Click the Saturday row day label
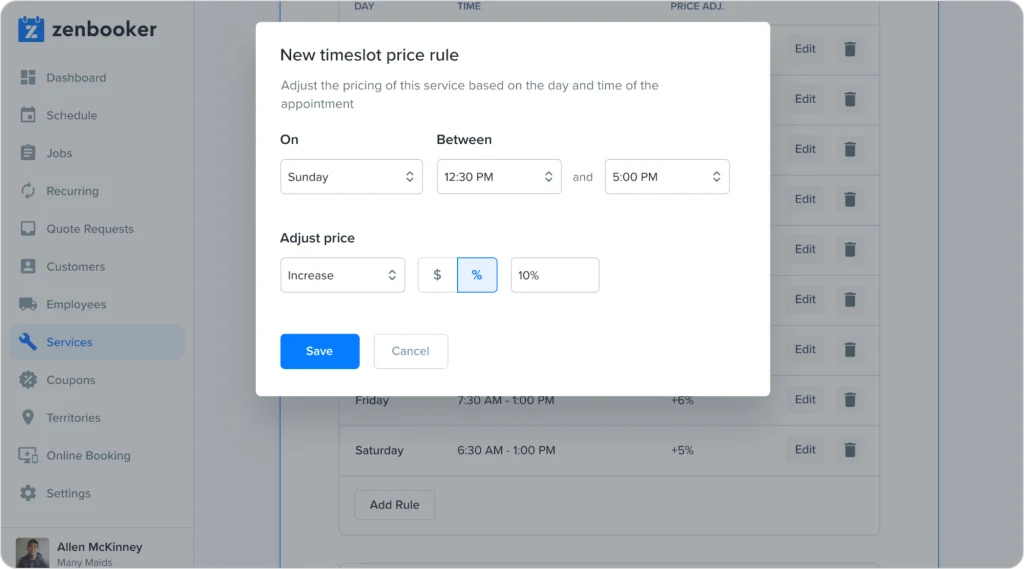 (x=379, y=450)
